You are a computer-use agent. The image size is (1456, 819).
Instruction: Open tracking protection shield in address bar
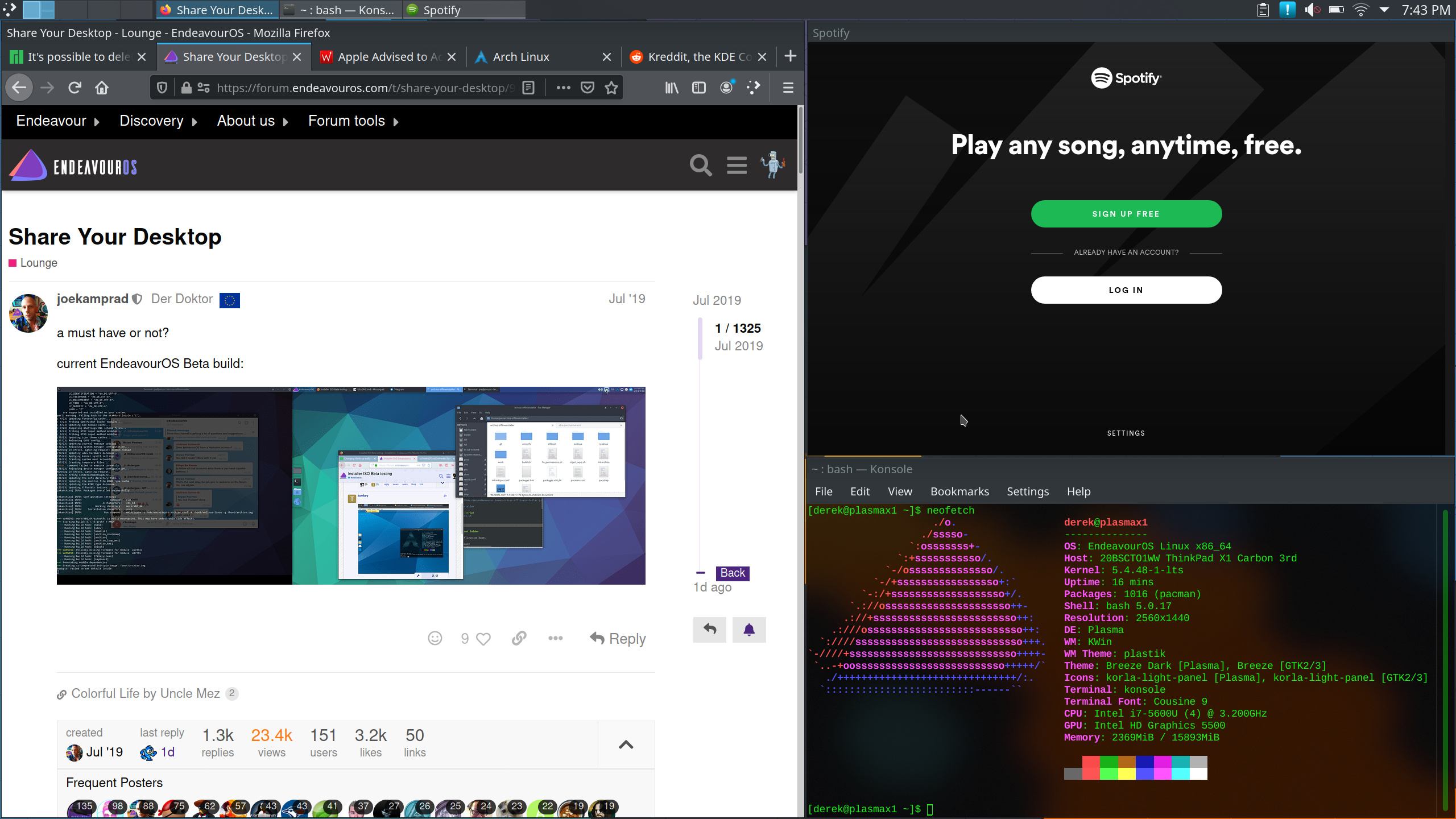(162, 88)
